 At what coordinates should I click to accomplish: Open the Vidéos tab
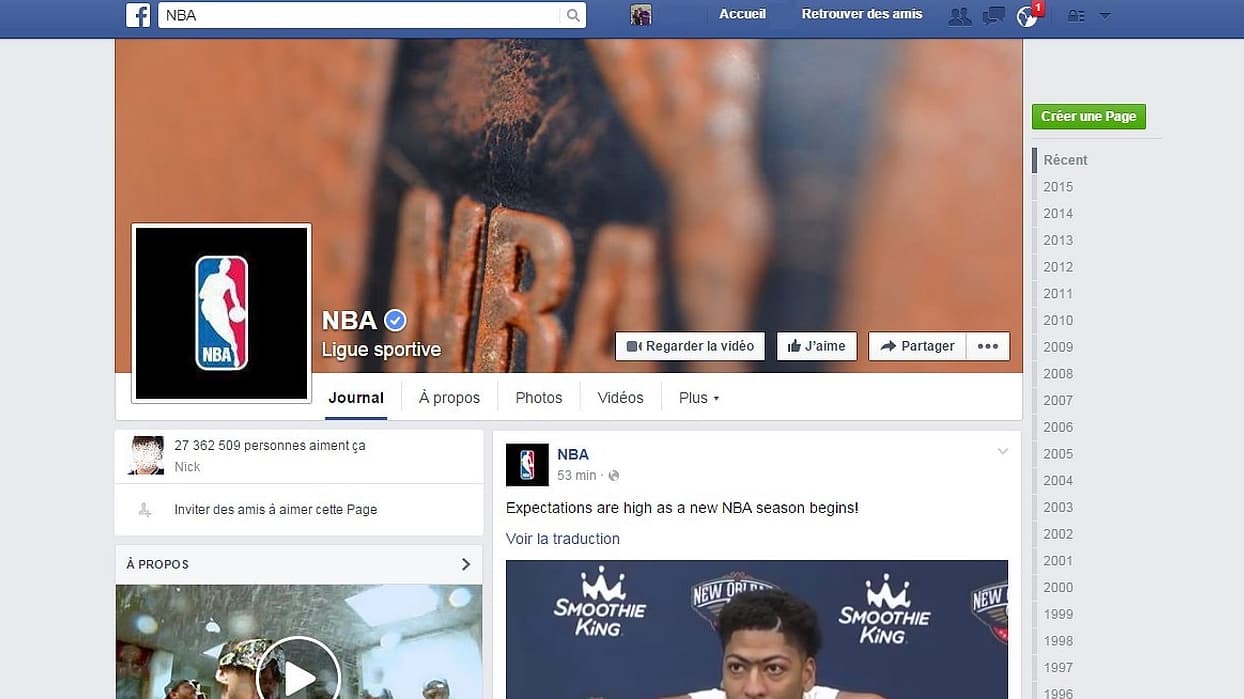point(620,397)
